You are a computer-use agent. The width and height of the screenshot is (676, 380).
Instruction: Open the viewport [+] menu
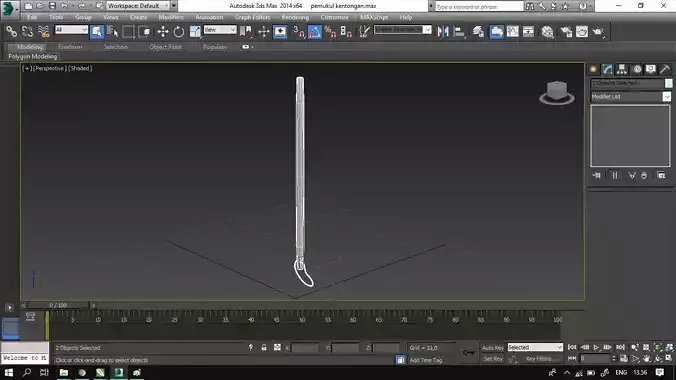[x=27, y=68]
